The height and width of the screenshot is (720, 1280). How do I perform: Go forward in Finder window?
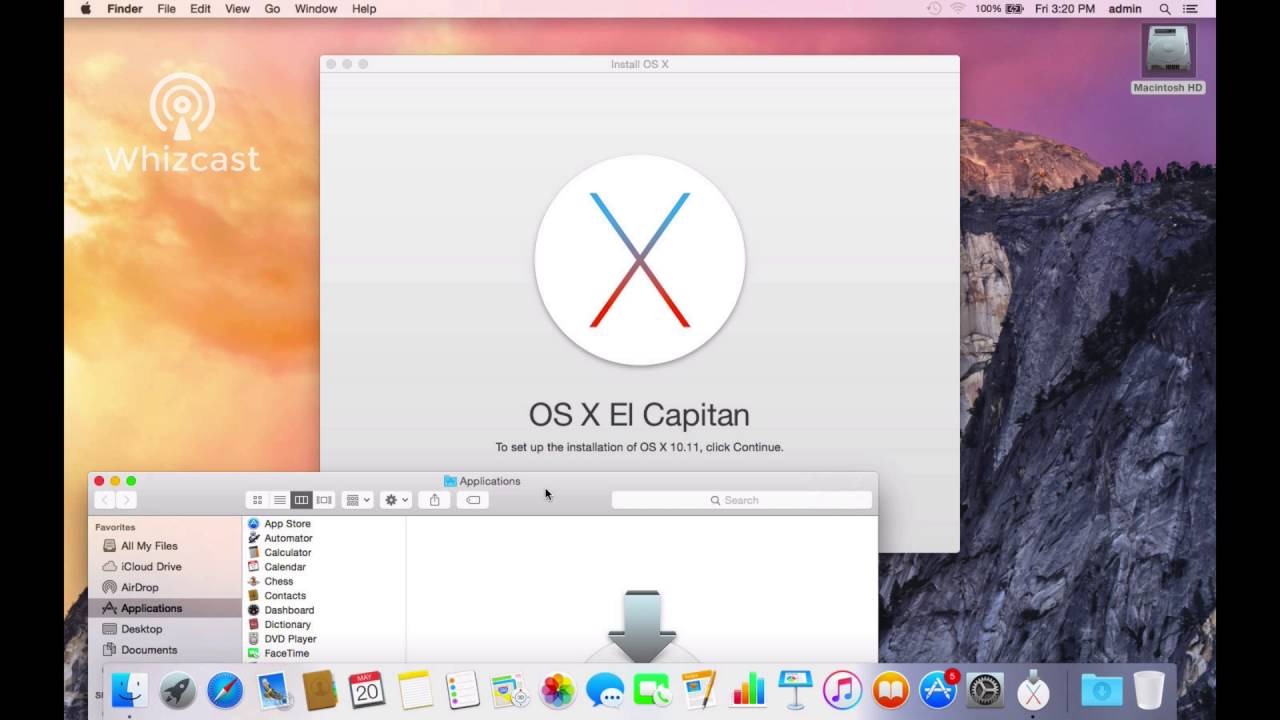click(127, 500)
